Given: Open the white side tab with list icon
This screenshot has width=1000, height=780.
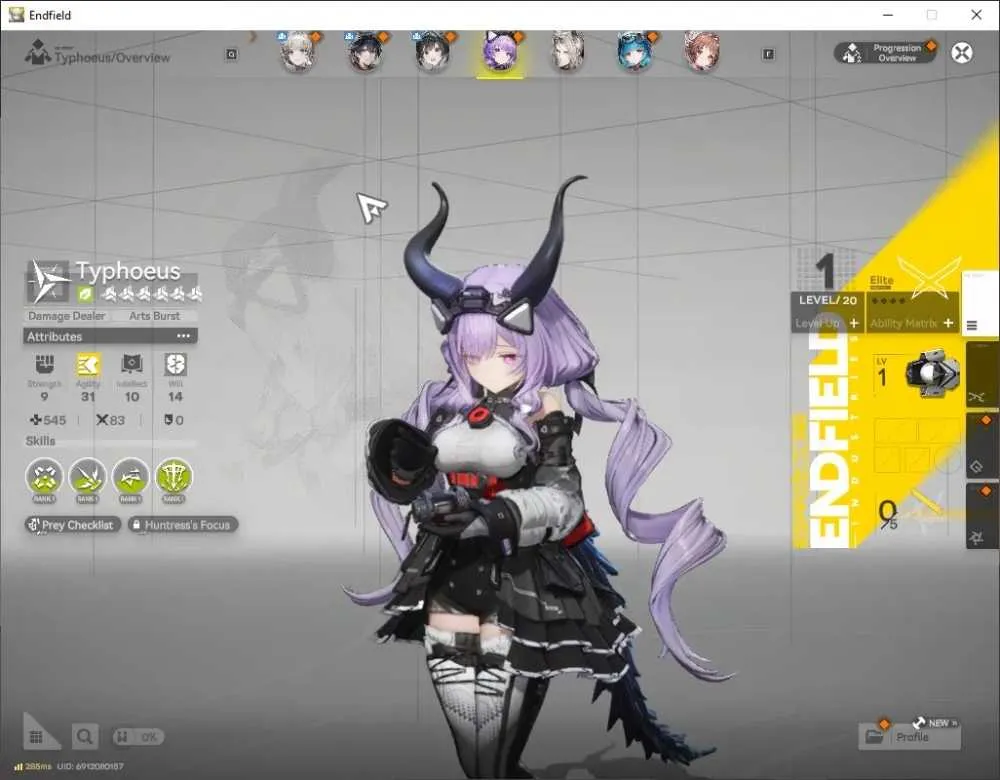Looking at the screenshot, I should coord(981,304).
